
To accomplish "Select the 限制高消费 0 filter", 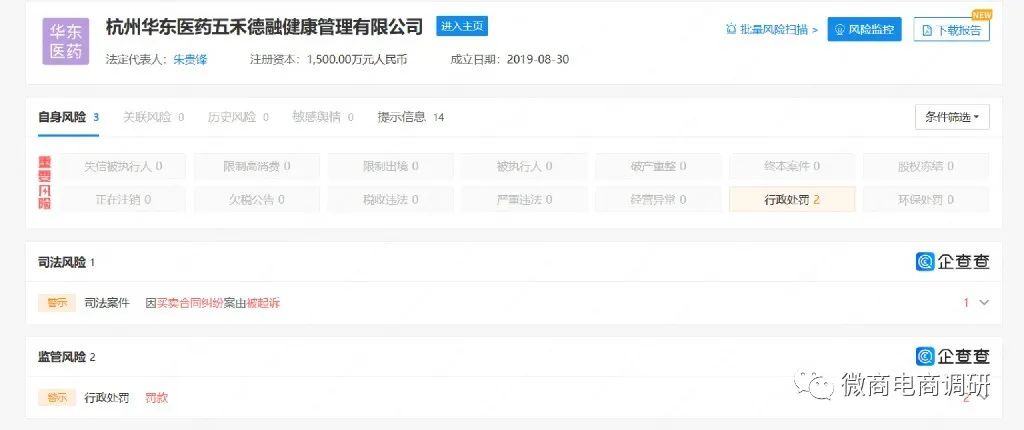I will click(x=257, y=167).
